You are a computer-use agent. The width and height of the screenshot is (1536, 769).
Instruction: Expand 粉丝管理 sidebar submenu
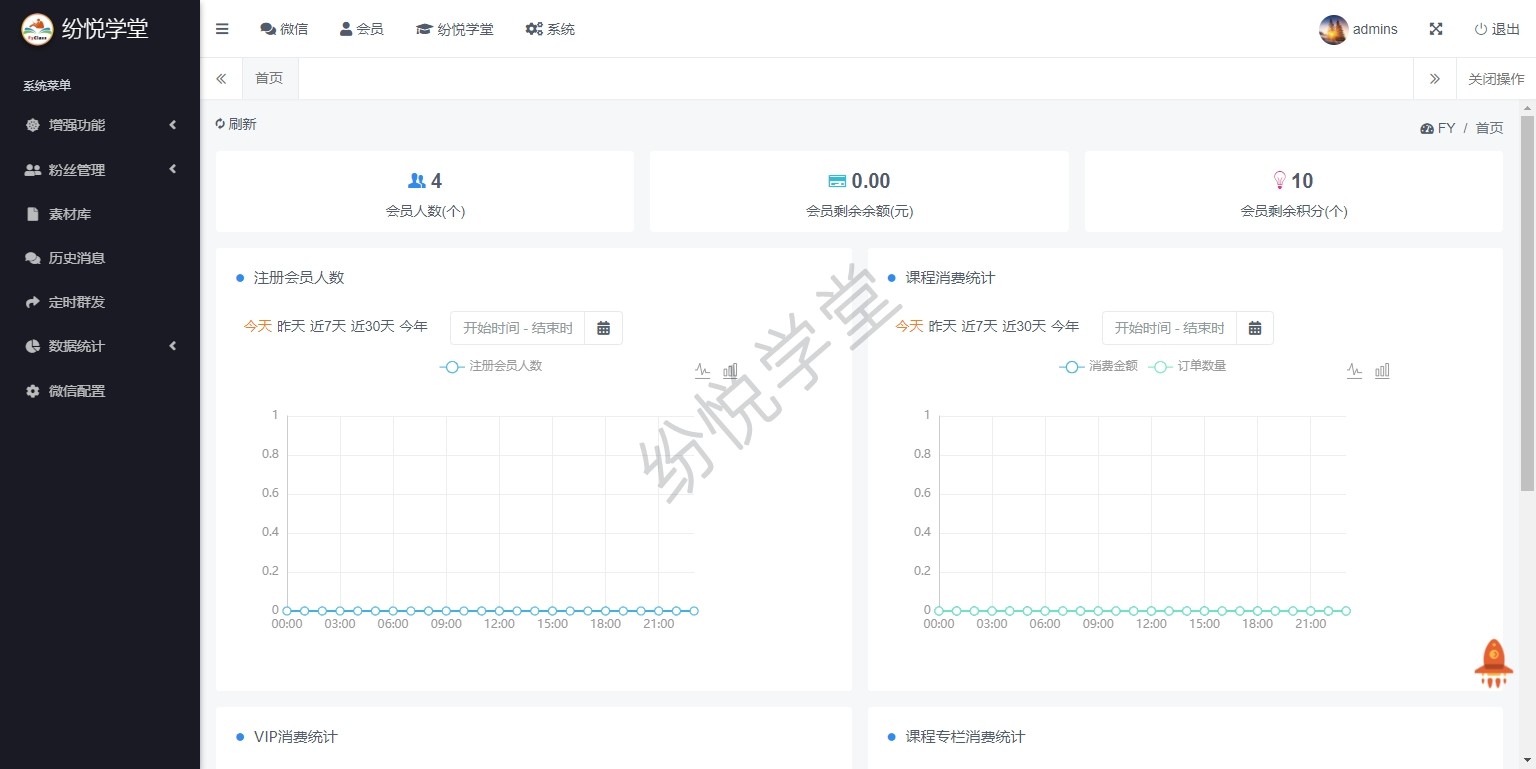[x=100, y=170]
